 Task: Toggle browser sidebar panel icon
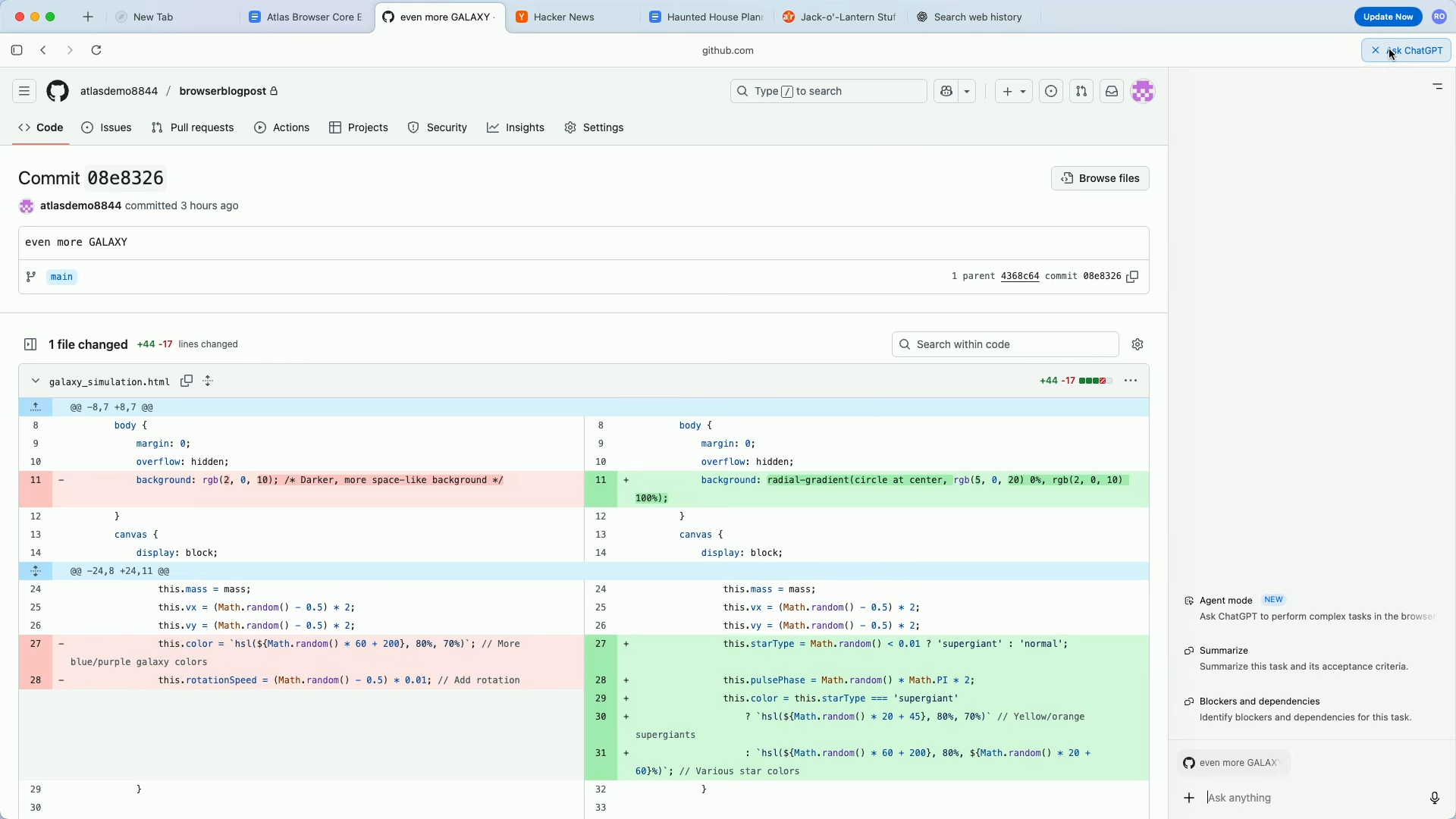(17, 50)
